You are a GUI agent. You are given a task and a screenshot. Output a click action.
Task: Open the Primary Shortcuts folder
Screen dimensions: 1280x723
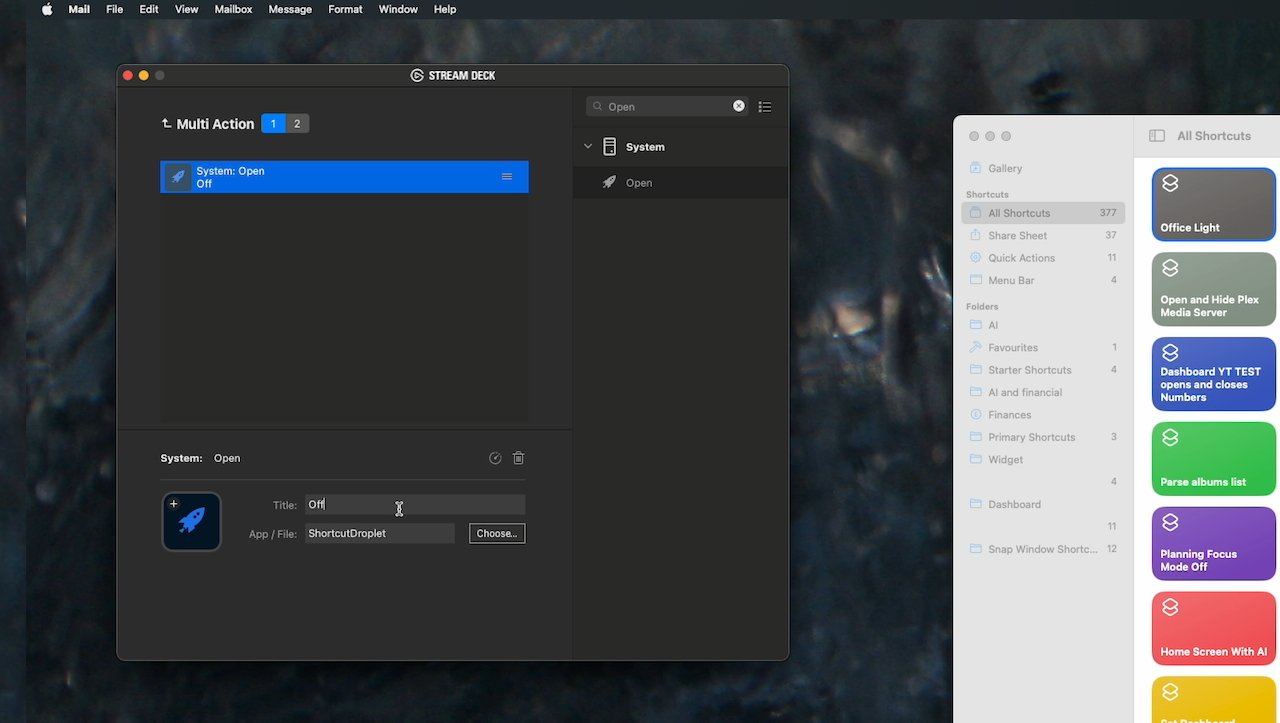coord(1043,437)
